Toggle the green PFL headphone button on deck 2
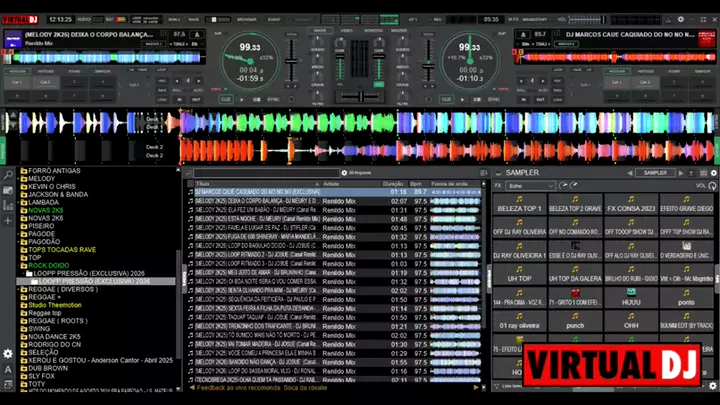This screenshot has width=720, height=405. (x=378, y=85)
